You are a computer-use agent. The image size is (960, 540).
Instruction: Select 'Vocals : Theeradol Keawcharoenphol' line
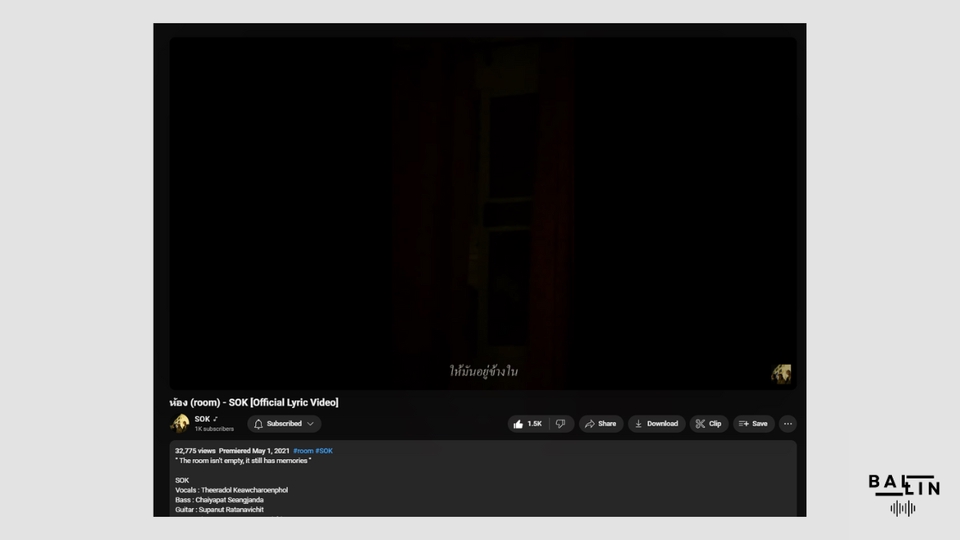pos(231,490)
